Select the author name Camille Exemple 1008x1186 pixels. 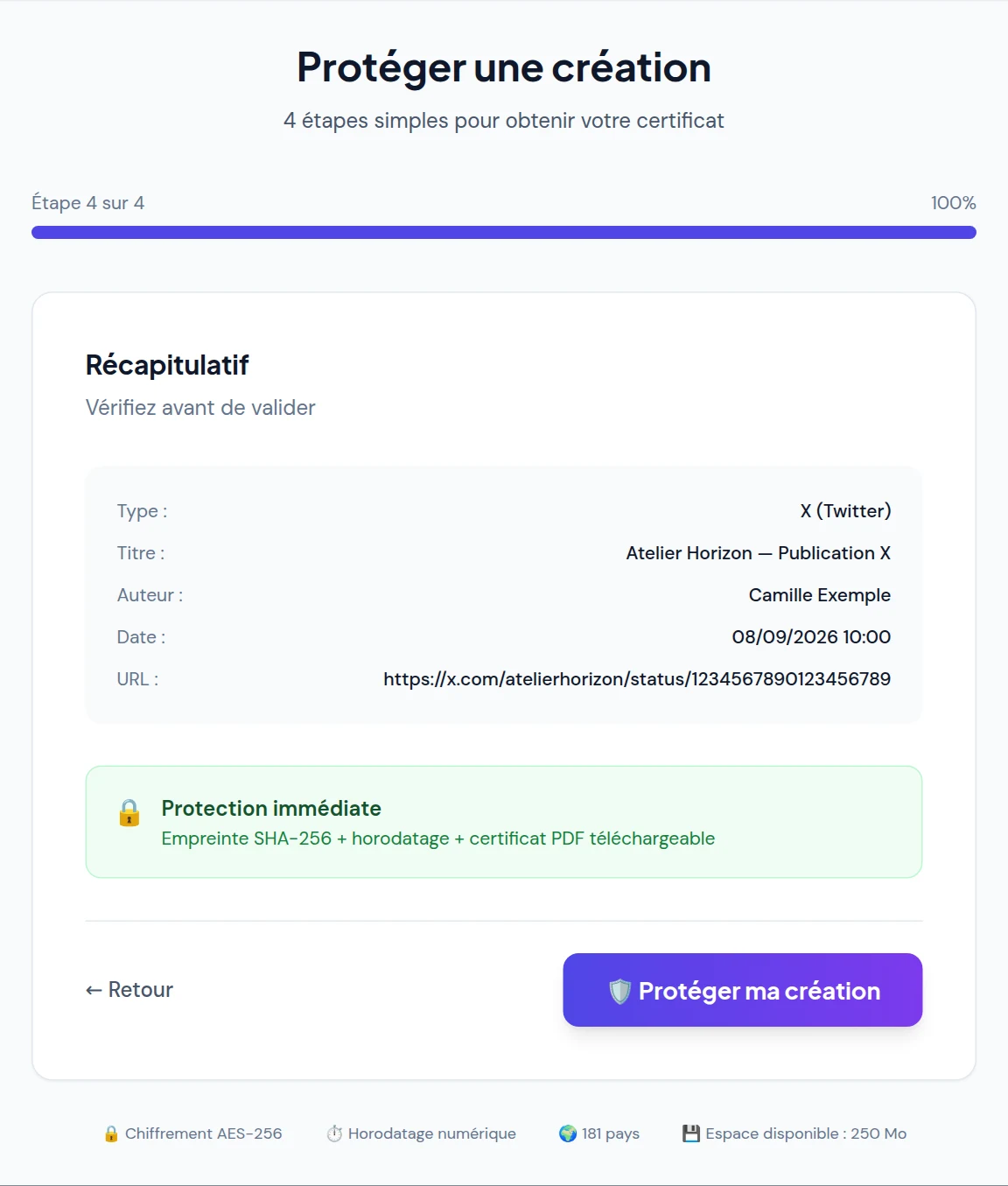click(820, 595)
